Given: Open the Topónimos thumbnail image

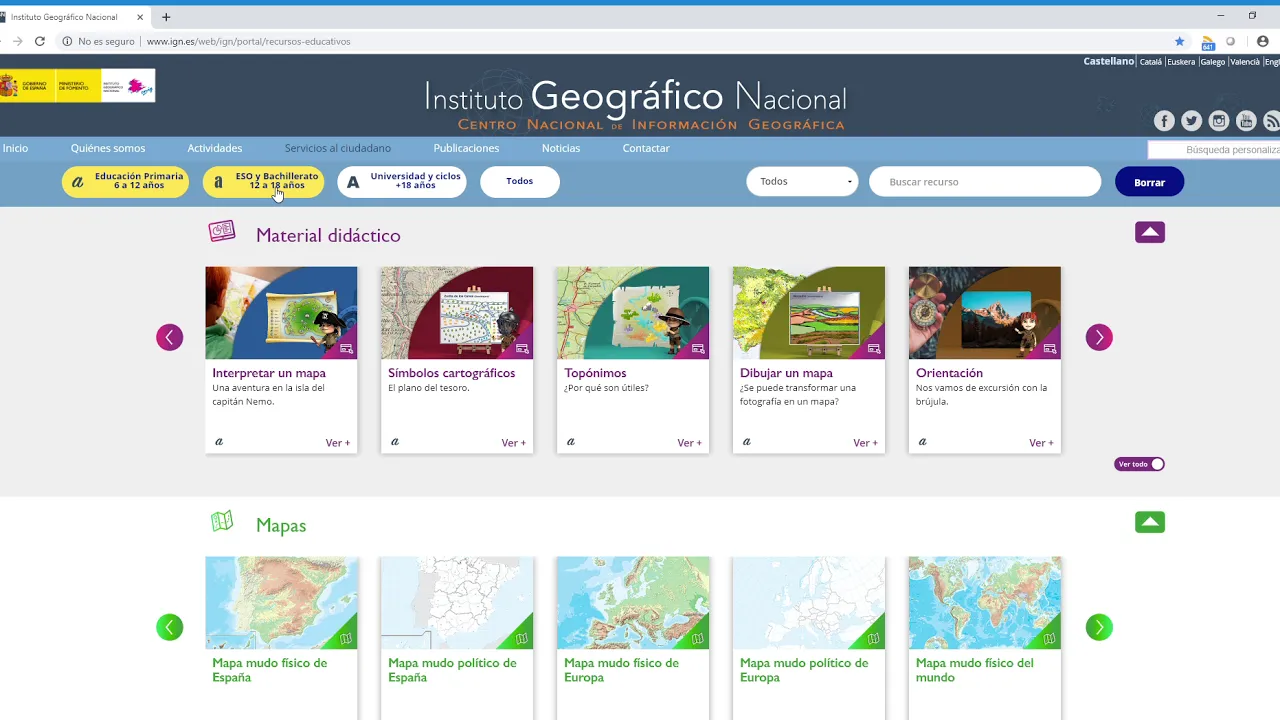Looking at the screenshot, I should click(x=633, y=313).
